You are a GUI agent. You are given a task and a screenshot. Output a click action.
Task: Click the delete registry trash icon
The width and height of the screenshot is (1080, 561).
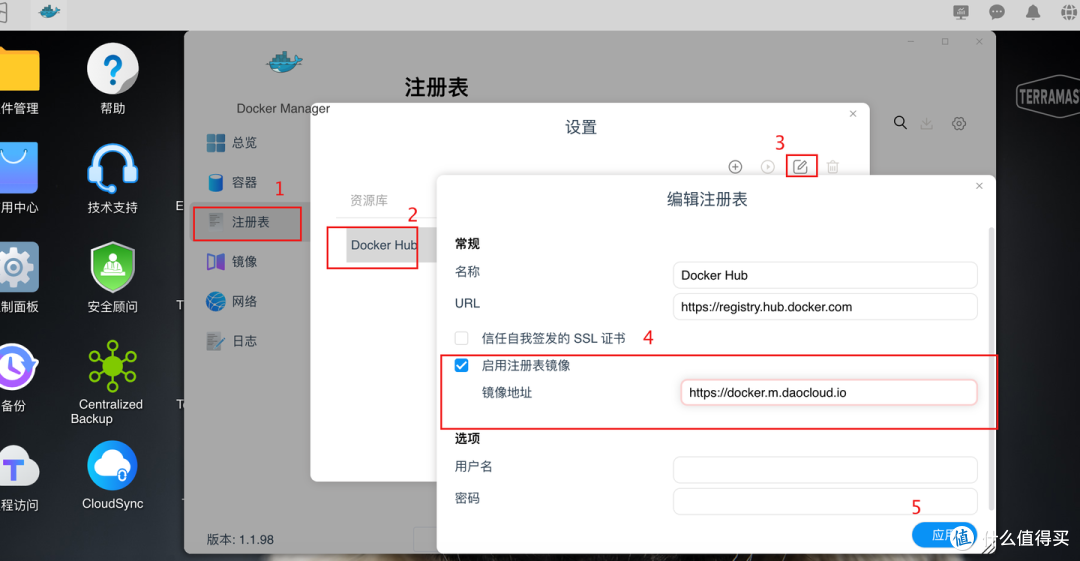click(x=833, y=167)
